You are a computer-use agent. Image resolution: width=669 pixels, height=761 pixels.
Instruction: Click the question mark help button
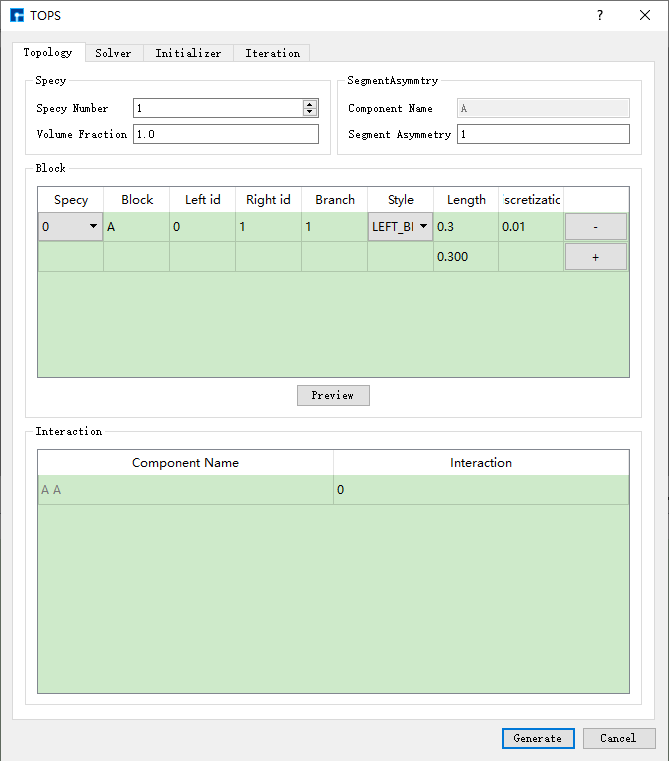pos(600,16)
